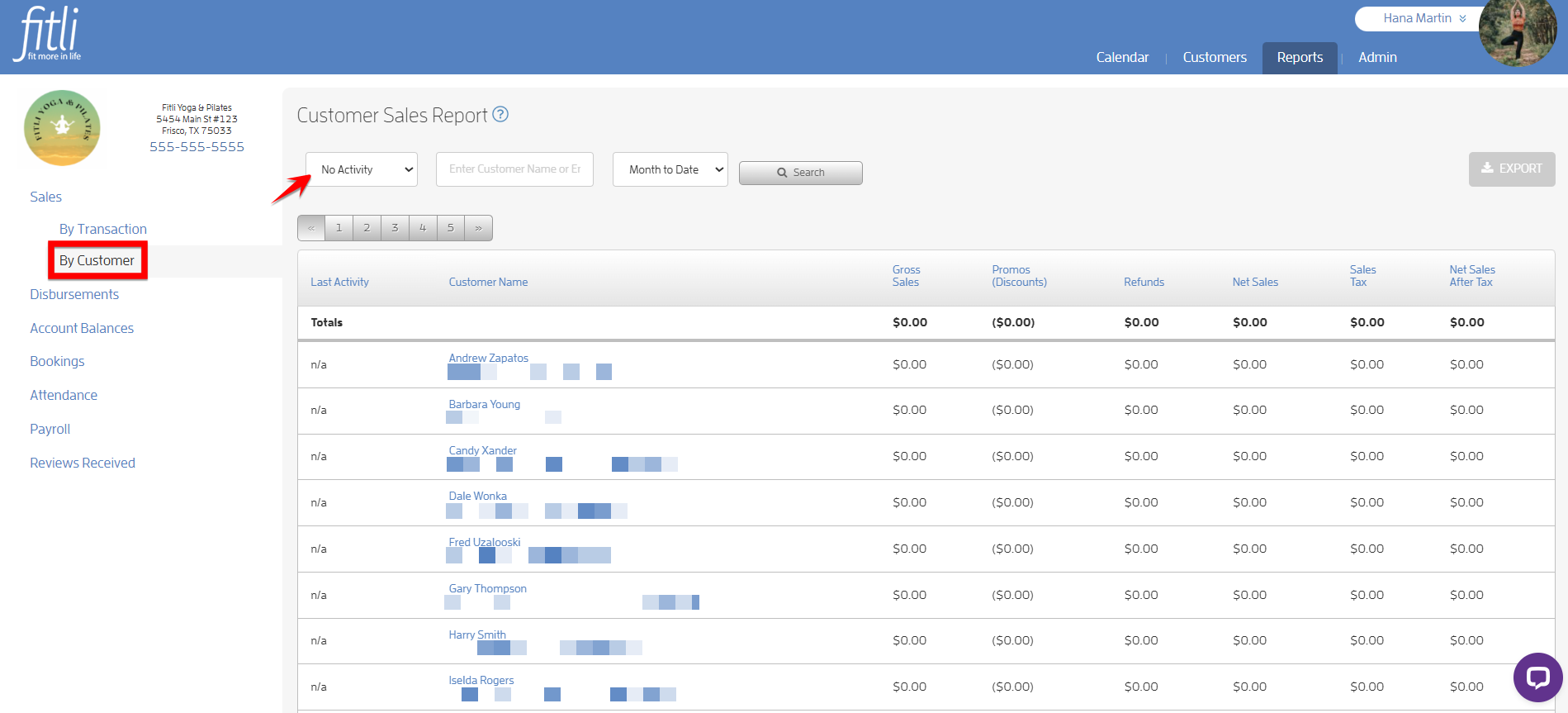1568x713 pixels.
Task: Select By Customer report
Action: pyautogui.click(x=97, y=260)
